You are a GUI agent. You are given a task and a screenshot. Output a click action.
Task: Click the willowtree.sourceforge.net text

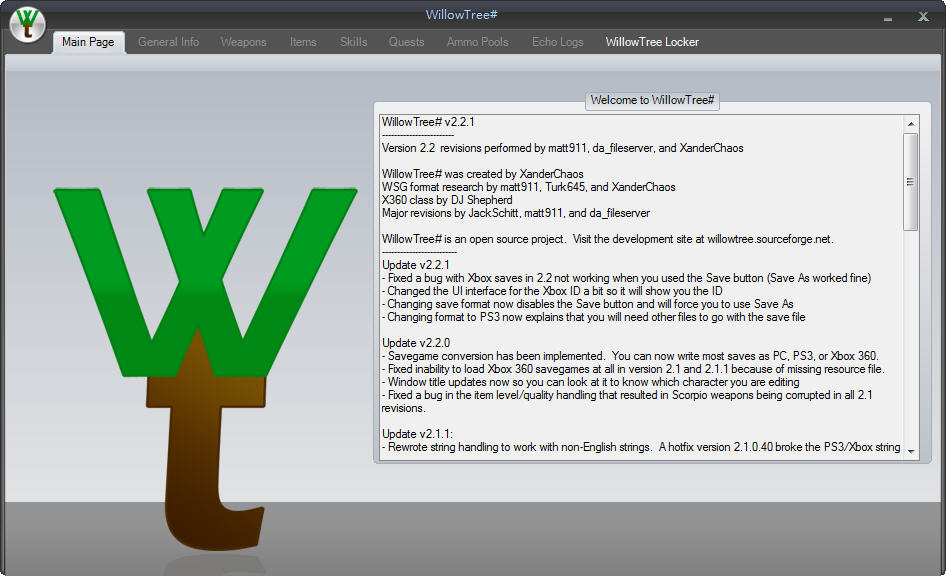[x=769, y=239]
